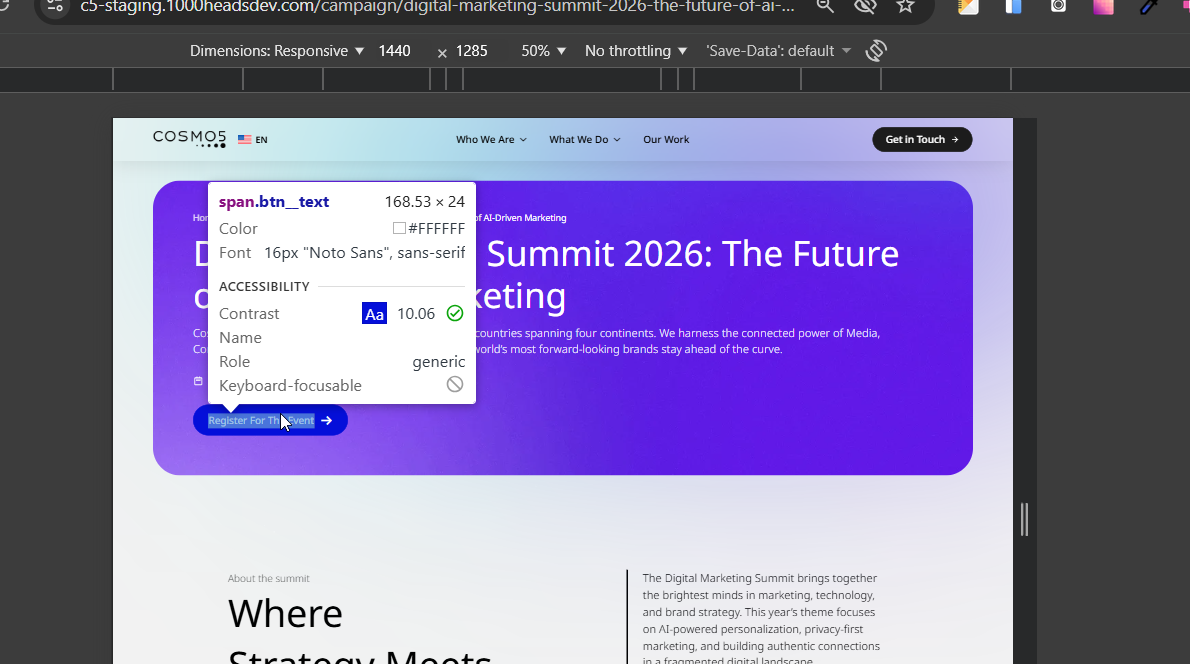Click the arrow icon on Register button
This screenshot has width=1190, height=664.
point(327,421)
